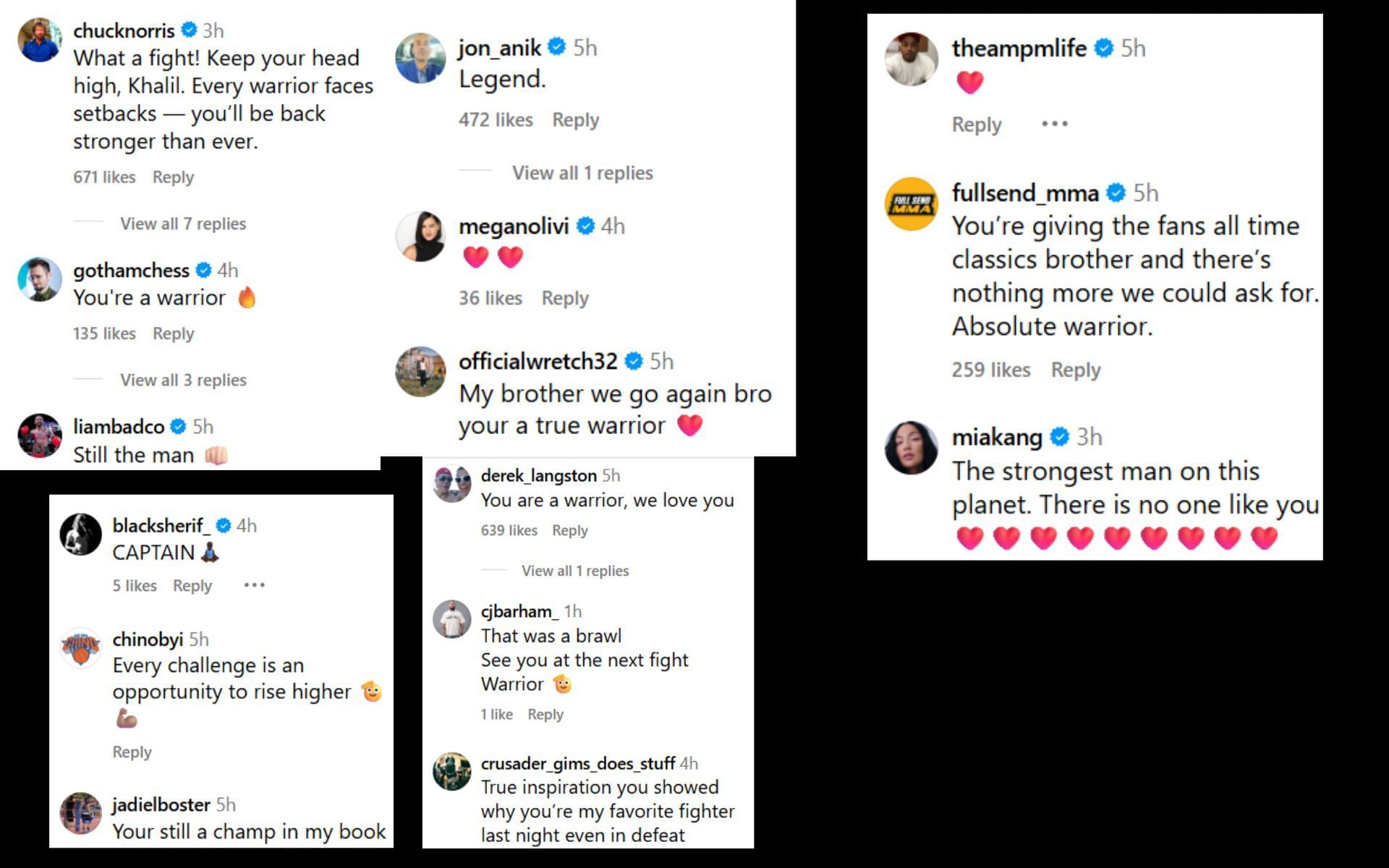Image resolution: width=1389 pixels, height=868 pixels.
Task: Expand 3 replies under gothamchess comment
Action: (183, 380)
